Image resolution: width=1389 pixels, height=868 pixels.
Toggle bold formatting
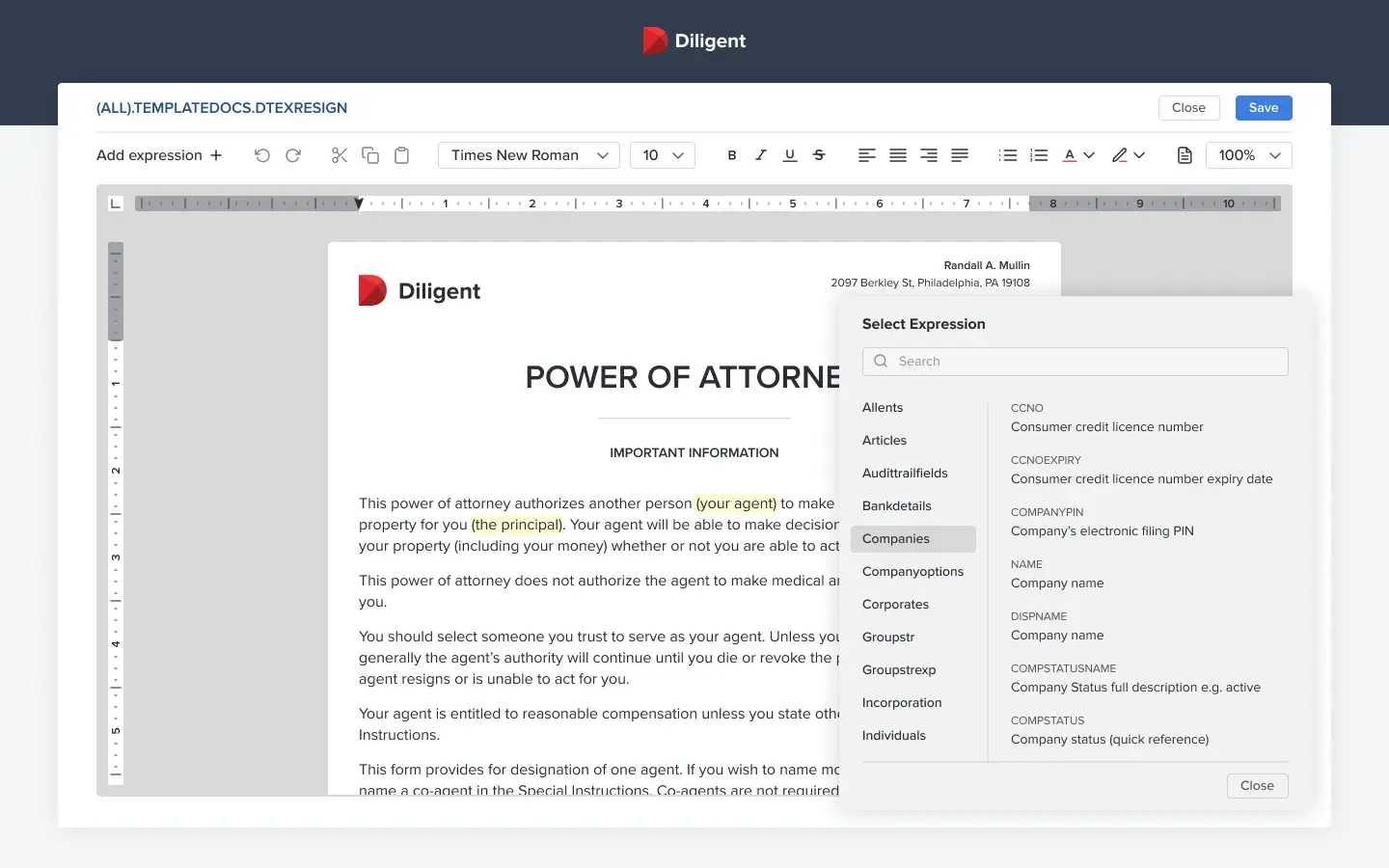click(x=732, y=155)
